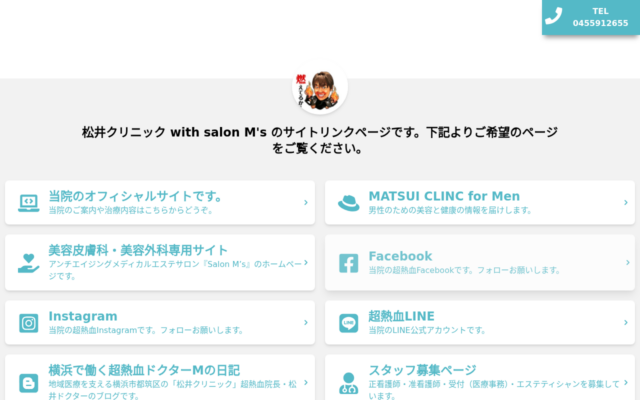Open the MATSUI CLINC for Men link

(x=480, y=202)
